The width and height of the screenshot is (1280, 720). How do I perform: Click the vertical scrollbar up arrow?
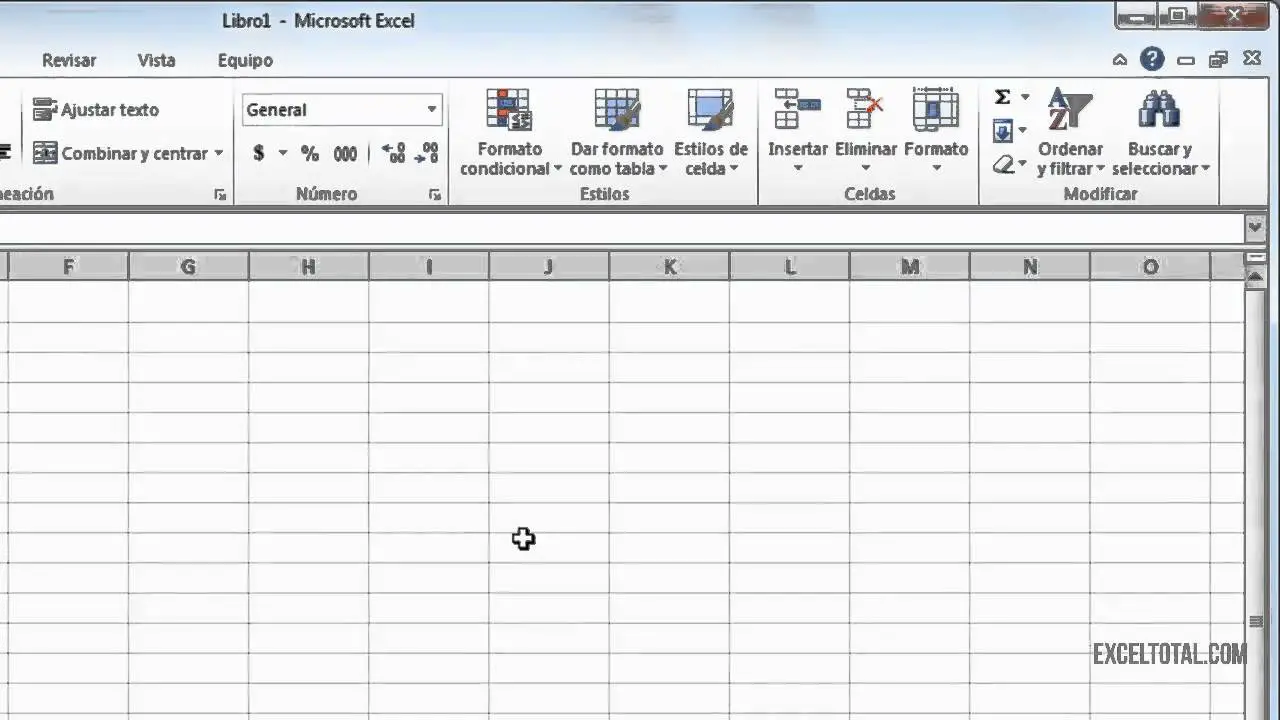coord(1256,279)
